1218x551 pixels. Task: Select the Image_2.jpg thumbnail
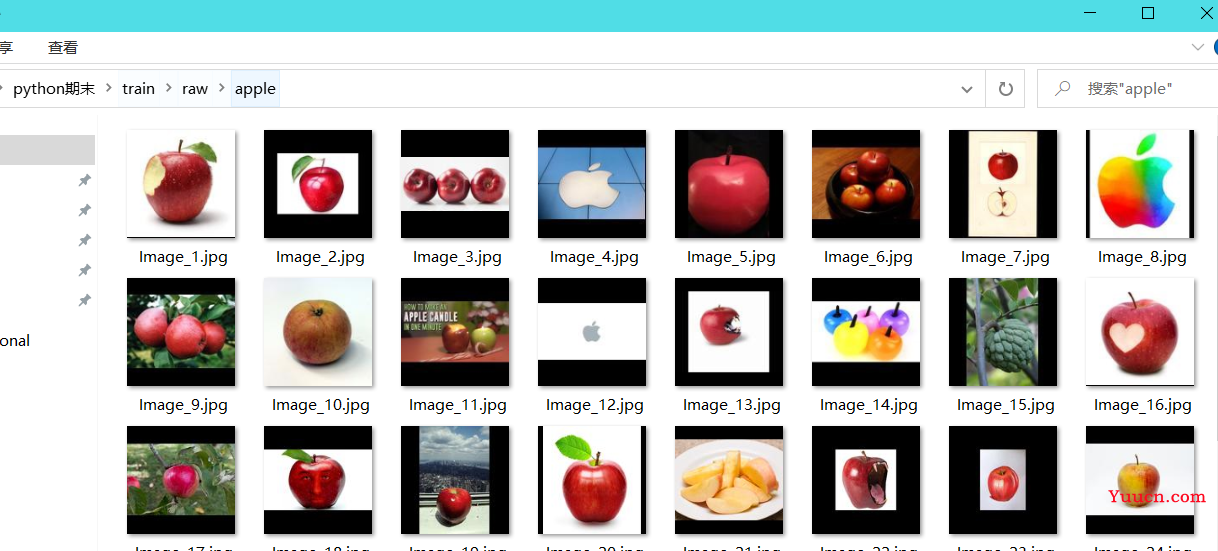pyautogui.click(x=318, y=184)
